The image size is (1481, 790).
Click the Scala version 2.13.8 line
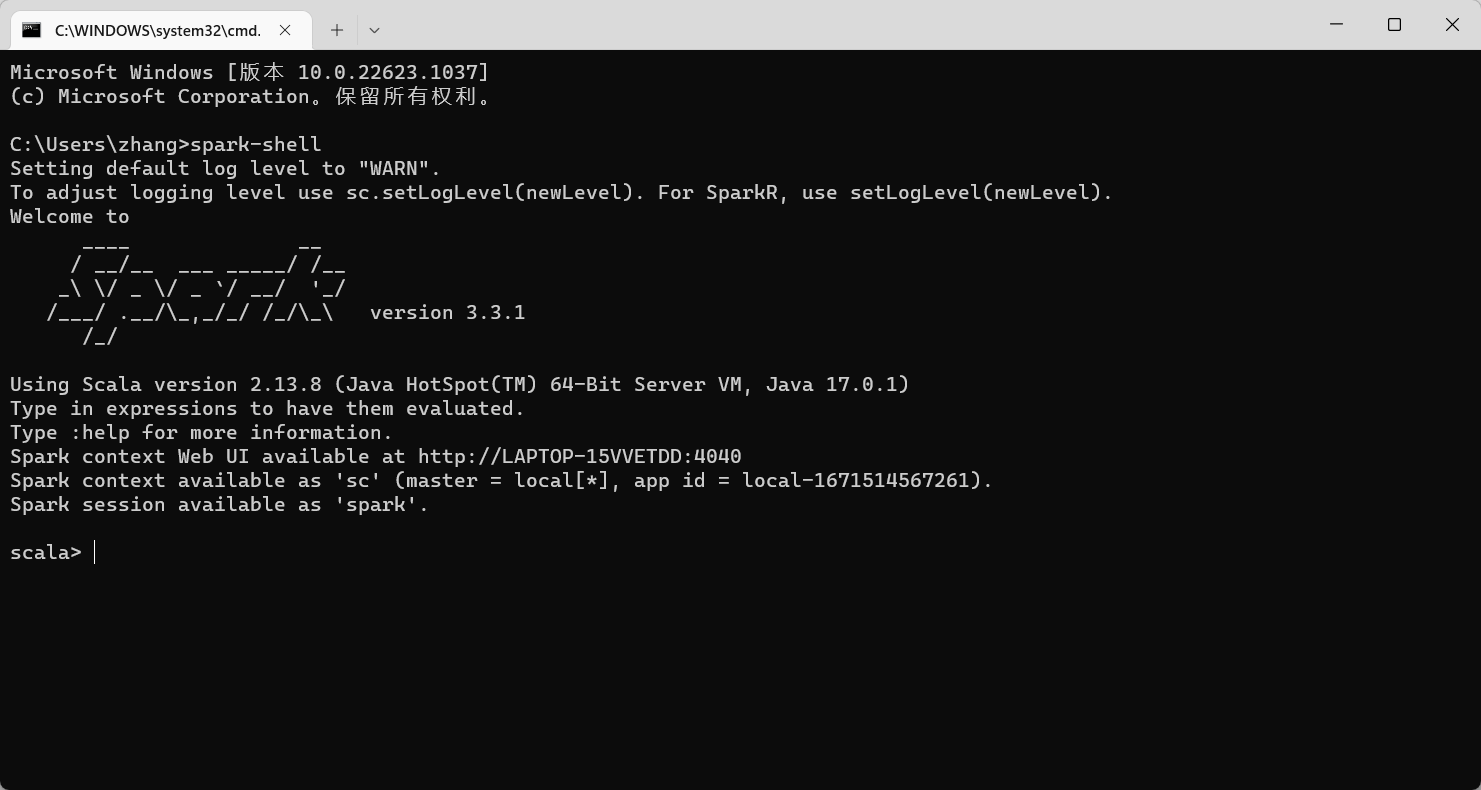459,384
